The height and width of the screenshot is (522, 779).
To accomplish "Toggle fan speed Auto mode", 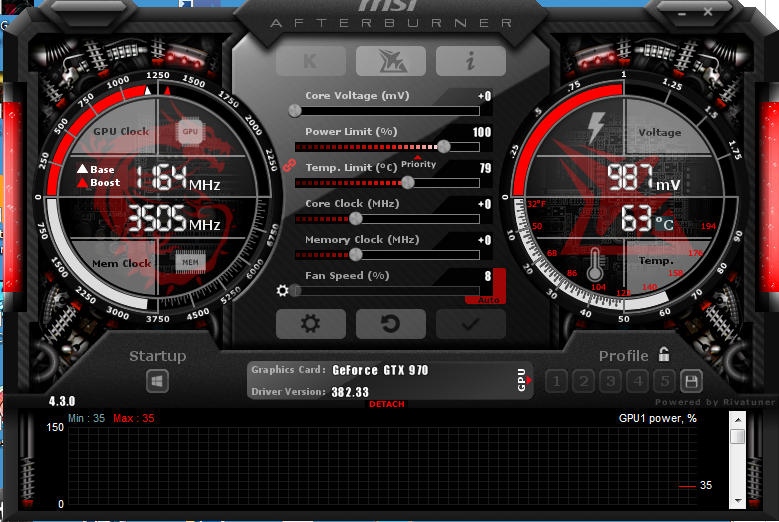I will (488, 300).
